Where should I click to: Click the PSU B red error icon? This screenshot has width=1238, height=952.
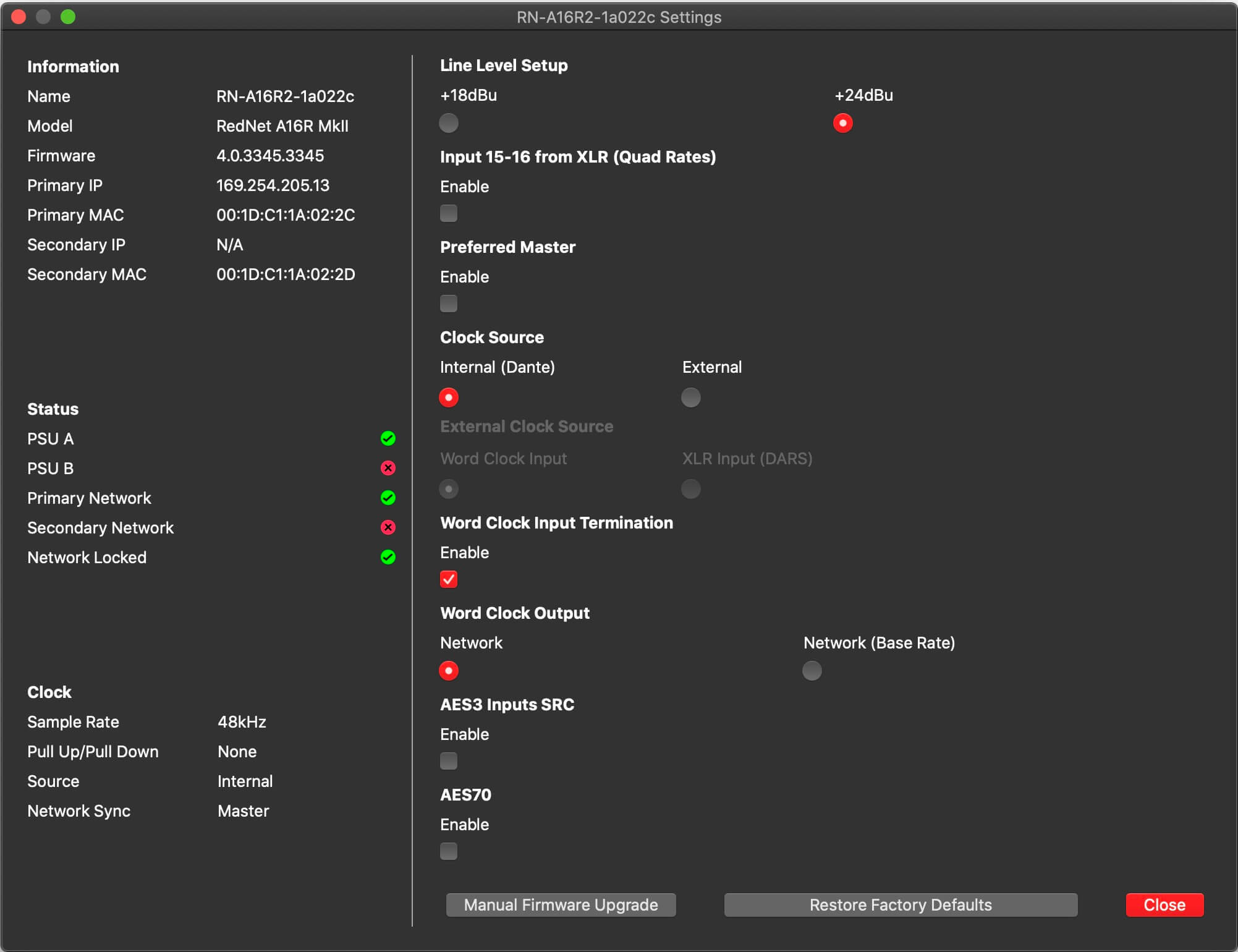click(388, 468)
